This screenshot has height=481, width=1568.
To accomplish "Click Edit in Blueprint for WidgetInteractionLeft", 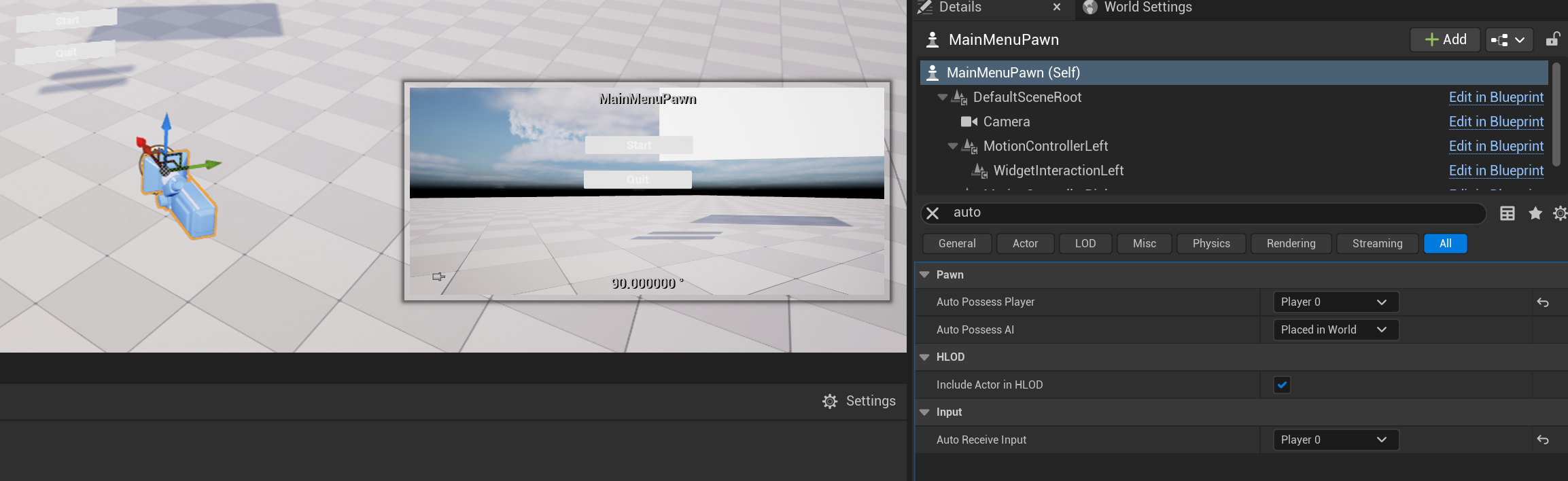I will pyautogui.click(x=1496, y=171).
